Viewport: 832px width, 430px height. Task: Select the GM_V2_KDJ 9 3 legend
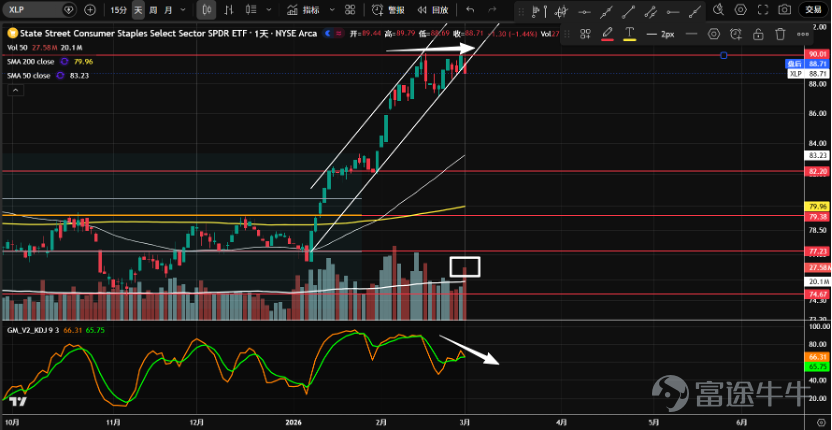(33, 330)
